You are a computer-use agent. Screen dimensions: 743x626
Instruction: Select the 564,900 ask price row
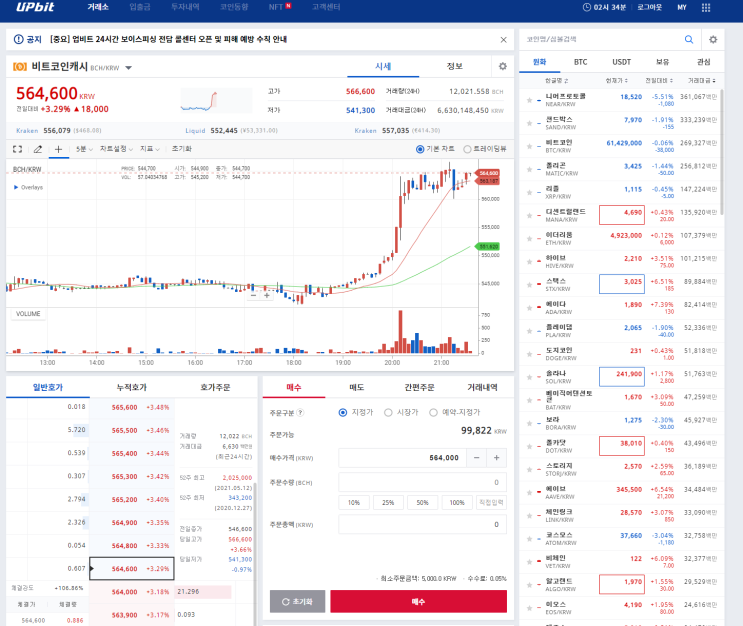(x=132, y=523)
